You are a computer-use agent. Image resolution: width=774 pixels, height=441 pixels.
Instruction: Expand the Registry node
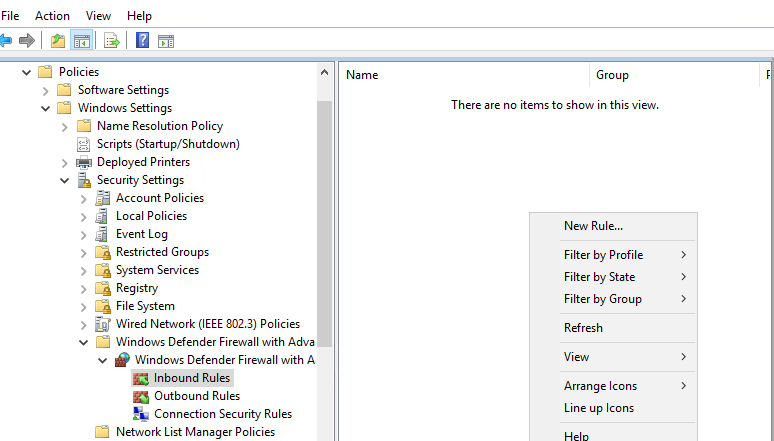[x=83, y=289]
